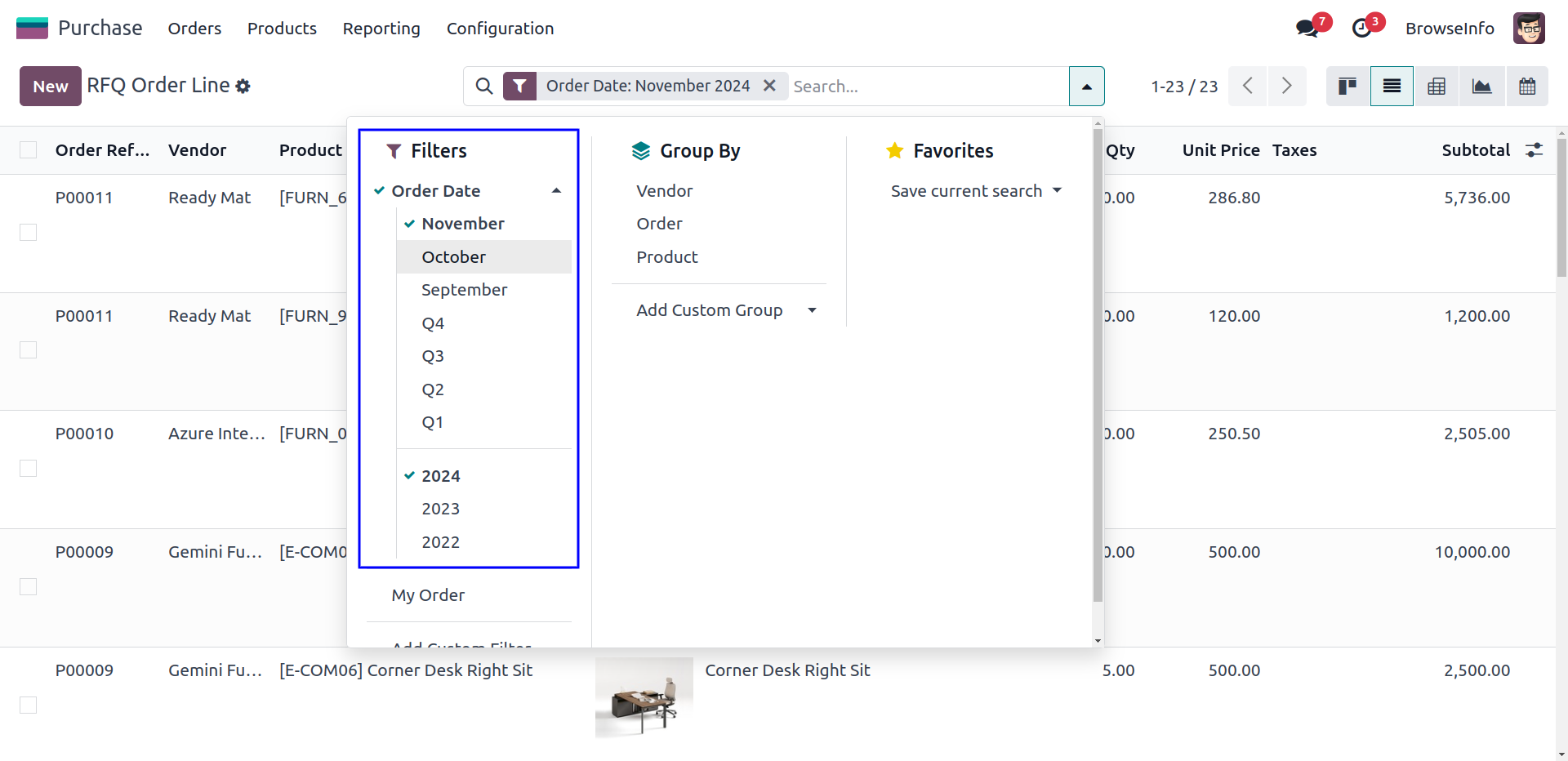1568x761 pixels.
Task: Open the activities clock icon
Action: (1362, 29)
